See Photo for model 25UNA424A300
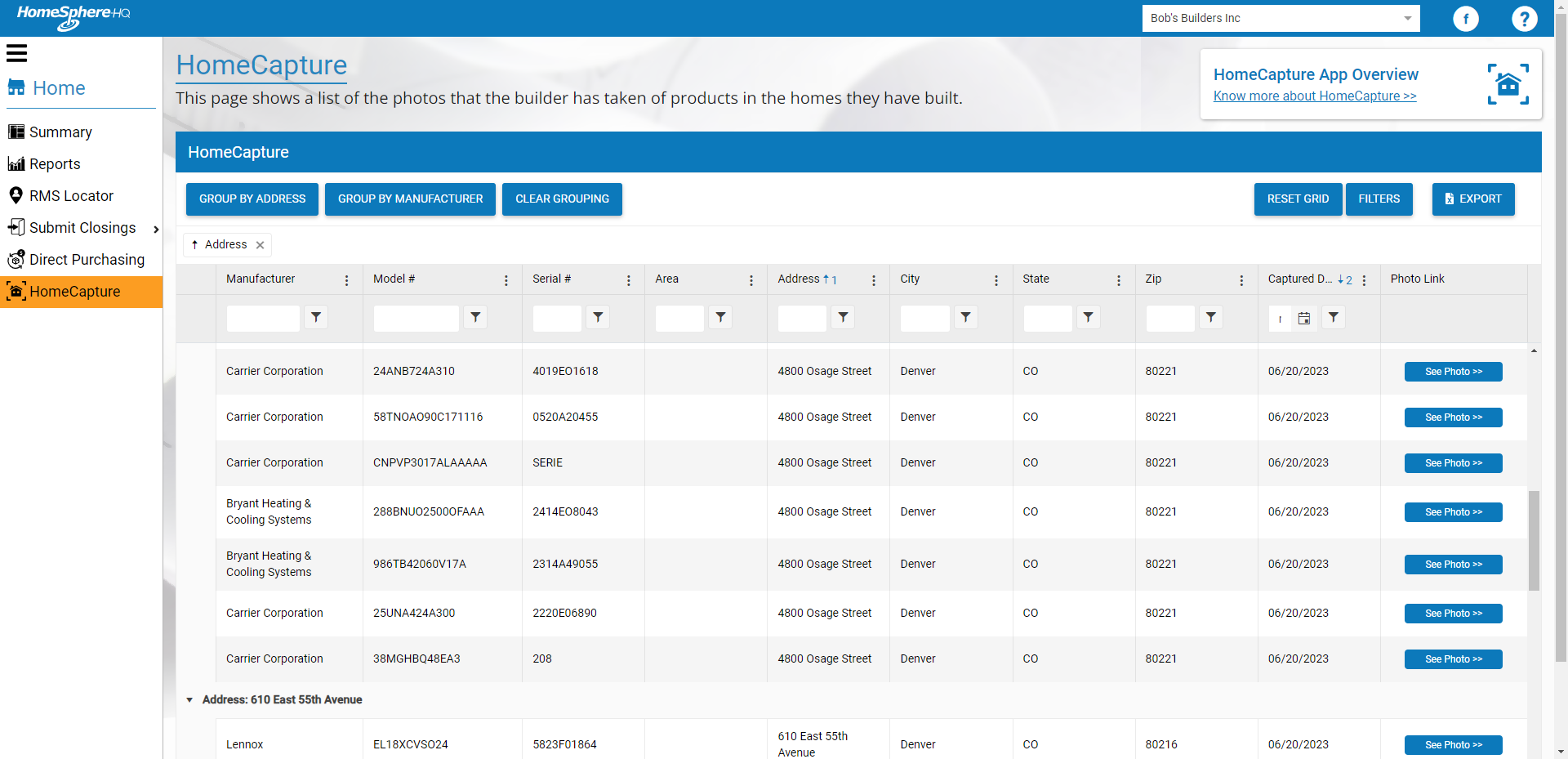The width and height of the screenshot is (1568, 759). click(1454, 614)
